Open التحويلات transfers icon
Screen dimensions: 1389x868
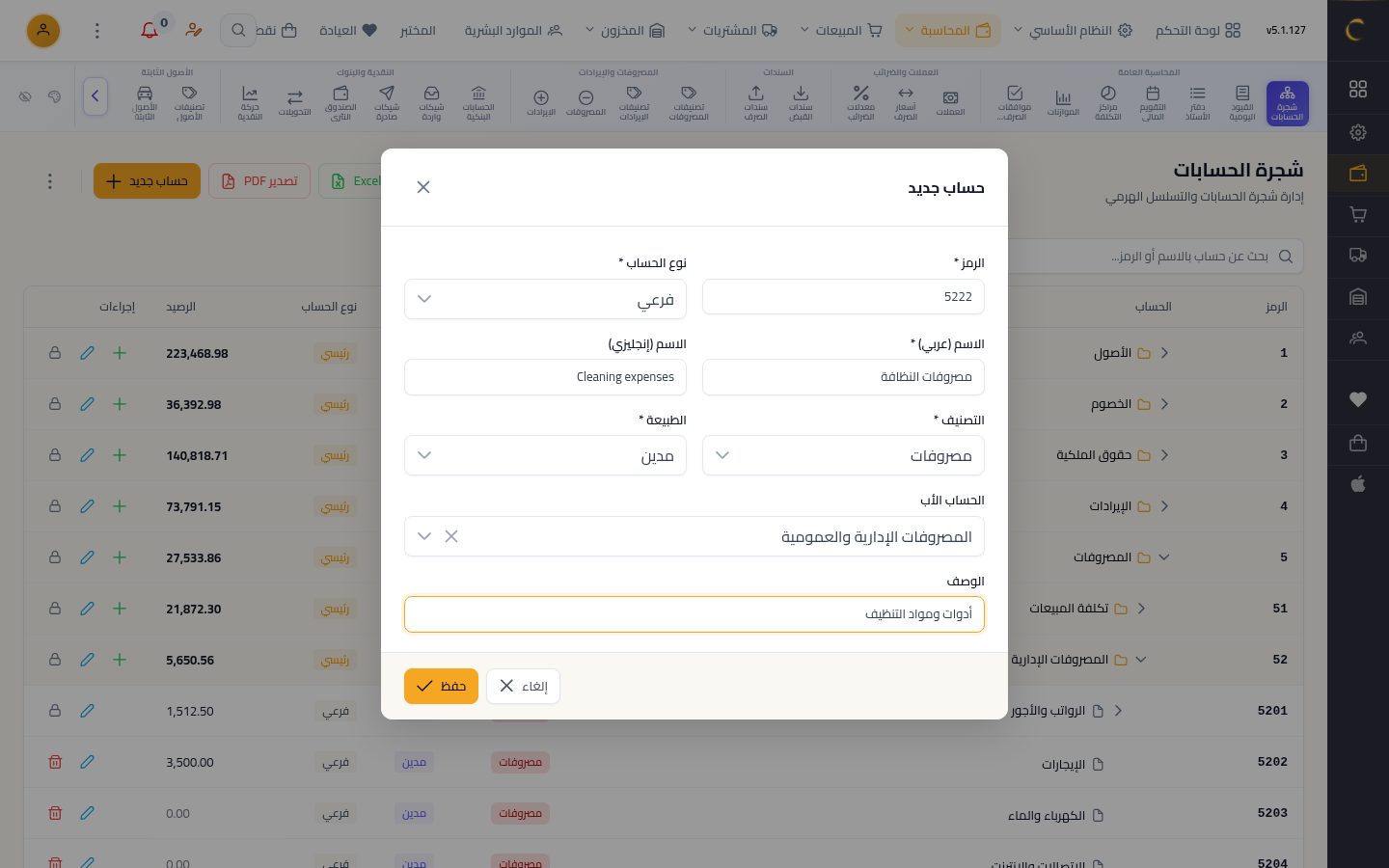295,103
